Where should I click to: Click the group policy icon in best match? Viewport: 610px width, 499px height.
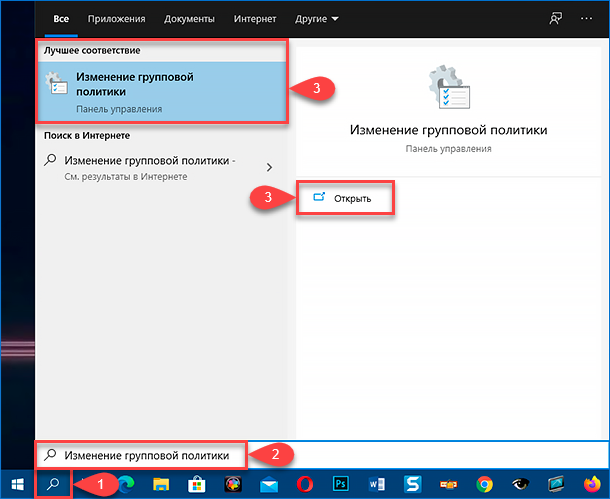point(57,83)
